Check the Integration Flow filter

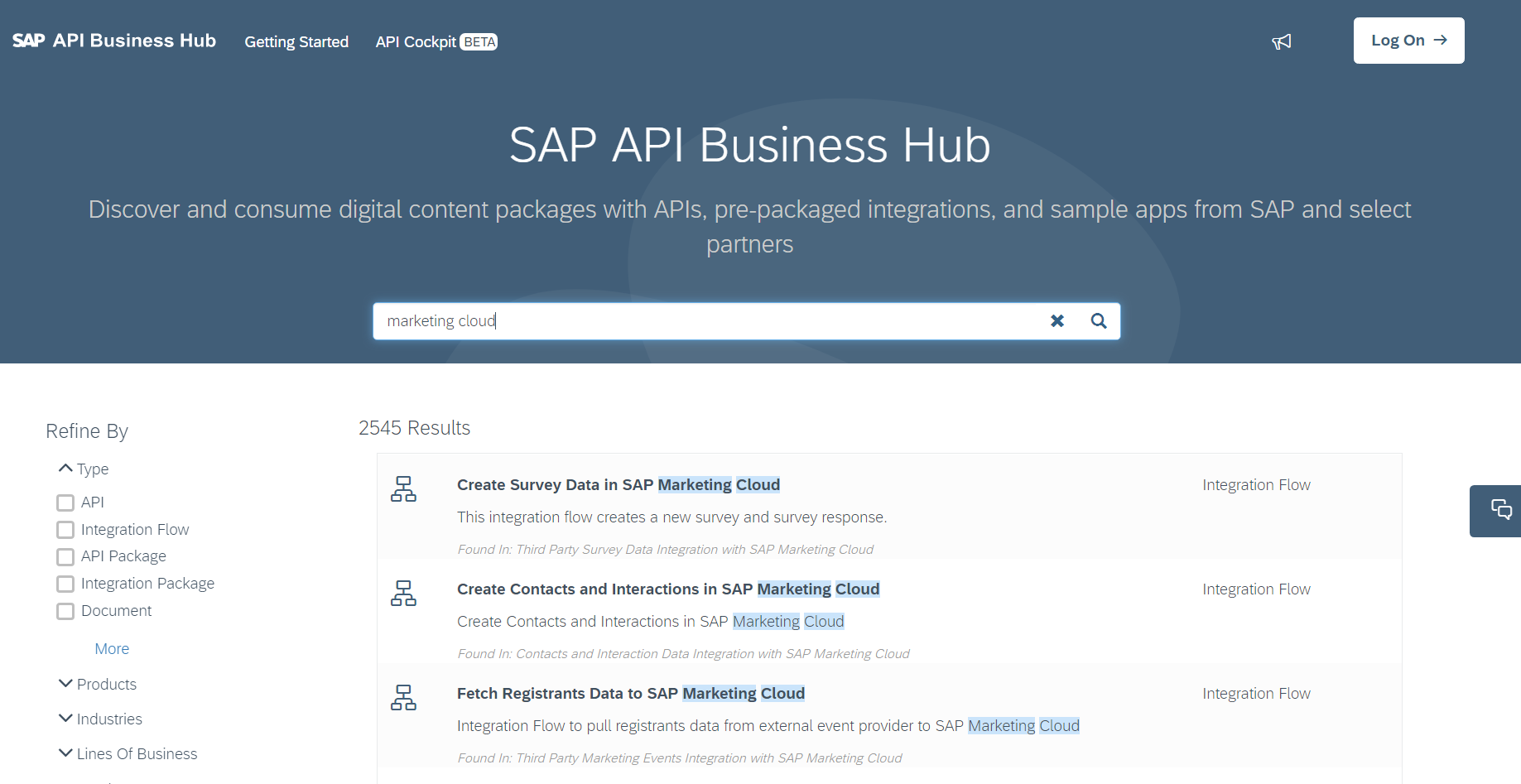(65, 530)
